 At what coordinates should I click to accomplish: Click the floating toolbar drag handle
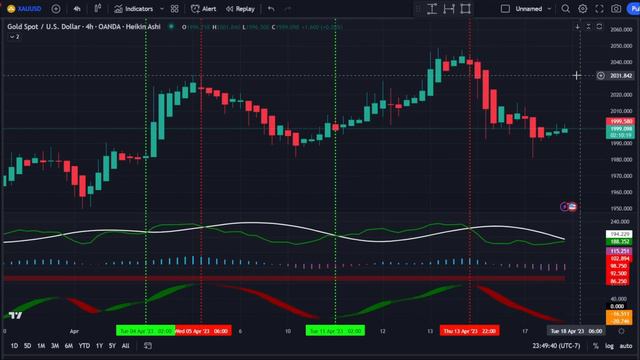pos(418,9)
